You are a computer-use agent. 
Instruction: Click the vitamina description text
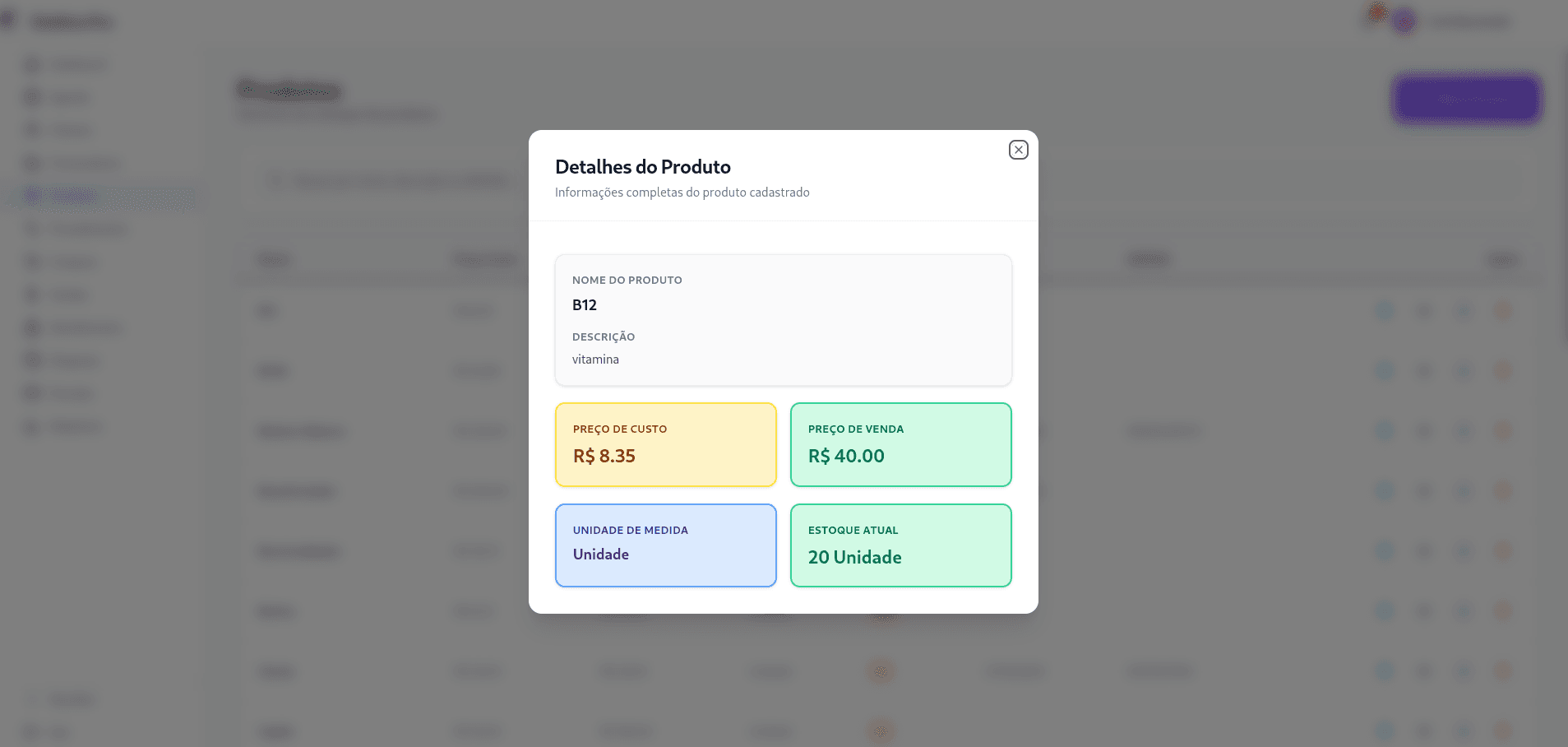click(595, 360)
